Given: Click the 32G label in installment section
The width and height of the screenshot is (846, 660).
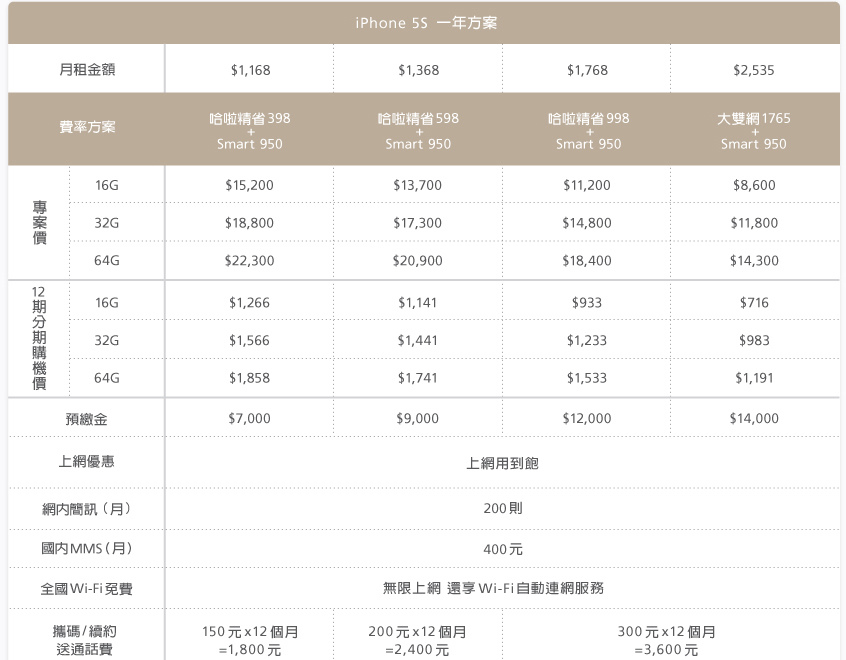Looking at the screenshot, I should tap(106, 341).
